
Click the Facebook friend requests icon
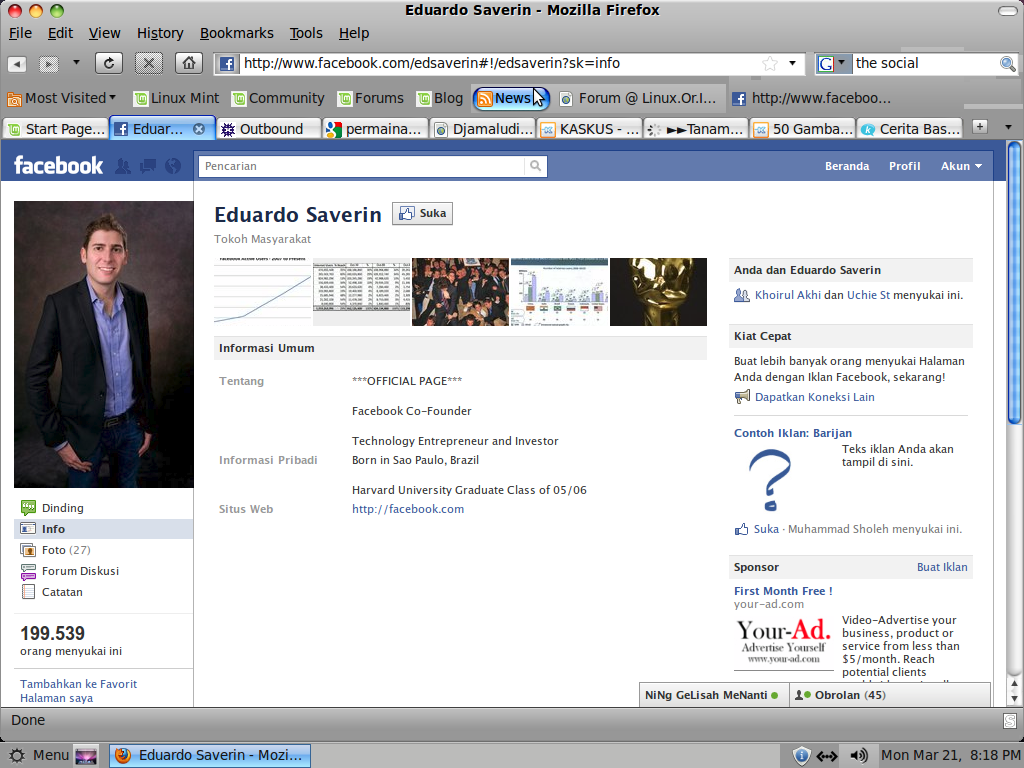(x=122, y=167)
